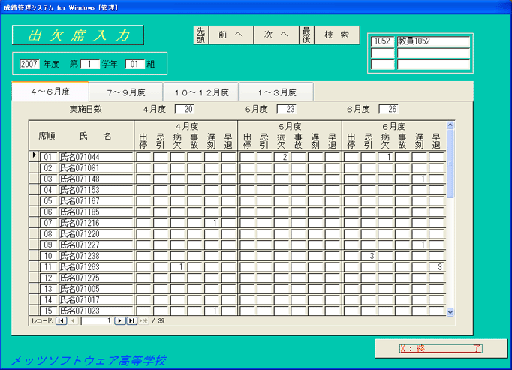Image resolution: width=512 pixels, height=370 pixels.
Task: Click the teacher name field 教員1057
Action: pos(433,41)
